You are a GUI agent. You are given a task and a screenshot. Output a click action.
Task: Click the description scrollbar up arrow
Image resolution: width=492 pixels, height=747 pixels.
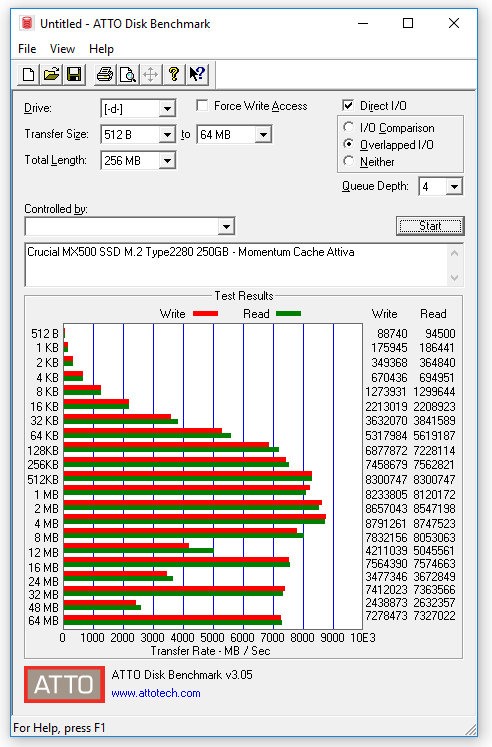454,253
